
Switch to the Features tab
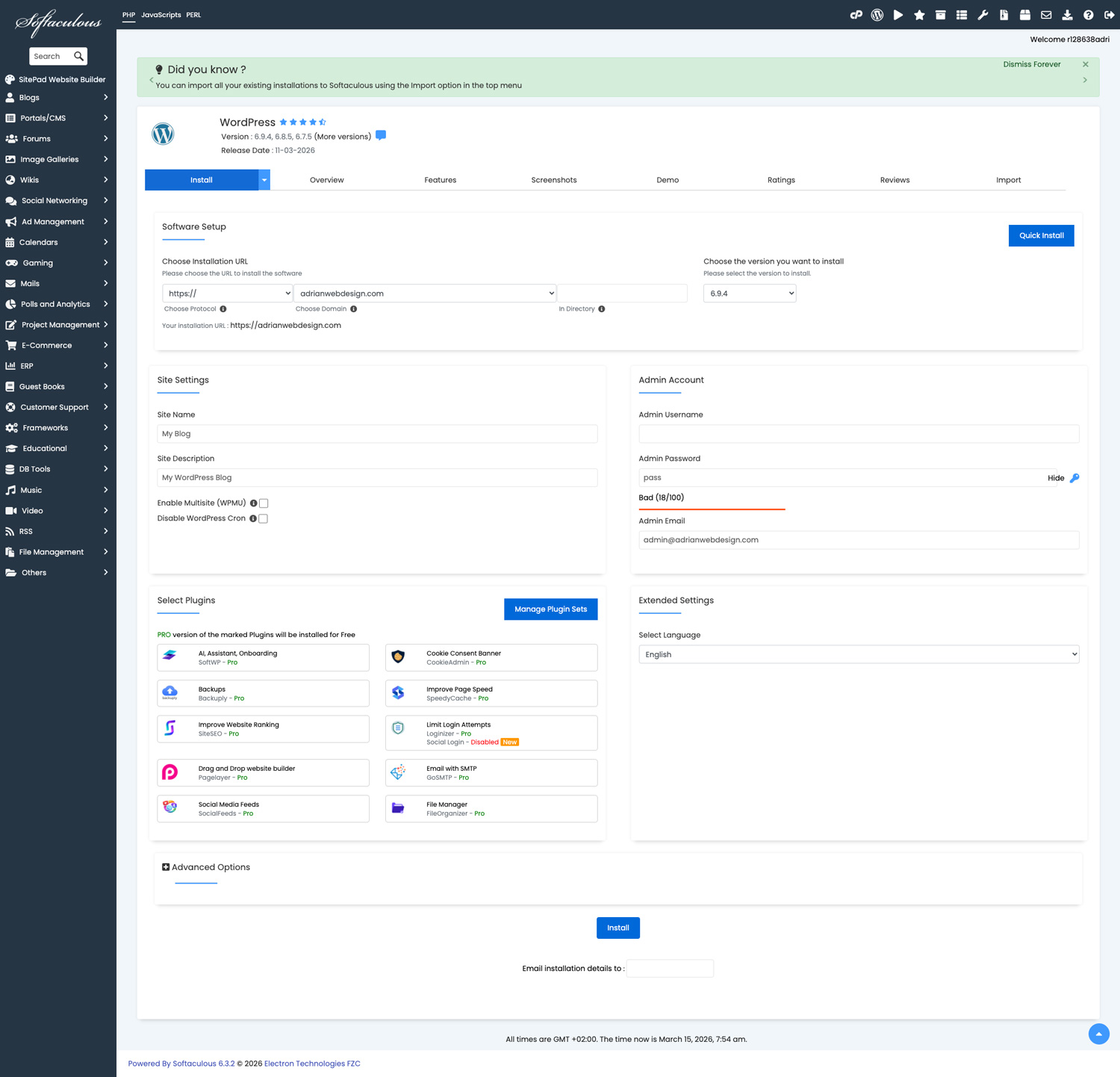[441, 180]
